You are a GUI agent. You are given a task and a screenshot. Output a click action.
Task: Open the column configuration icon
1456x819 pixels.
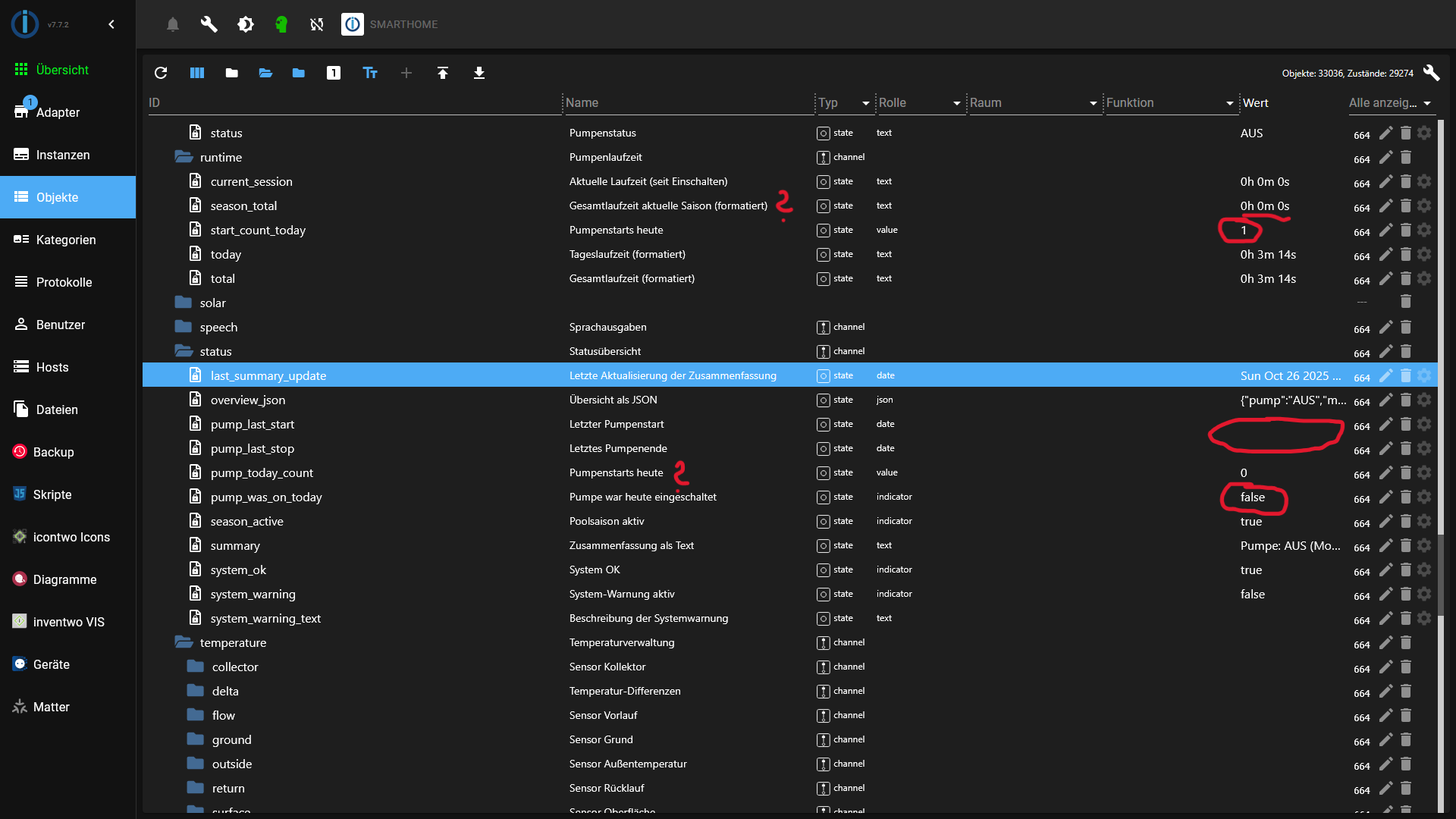click(x=197, y=73)
